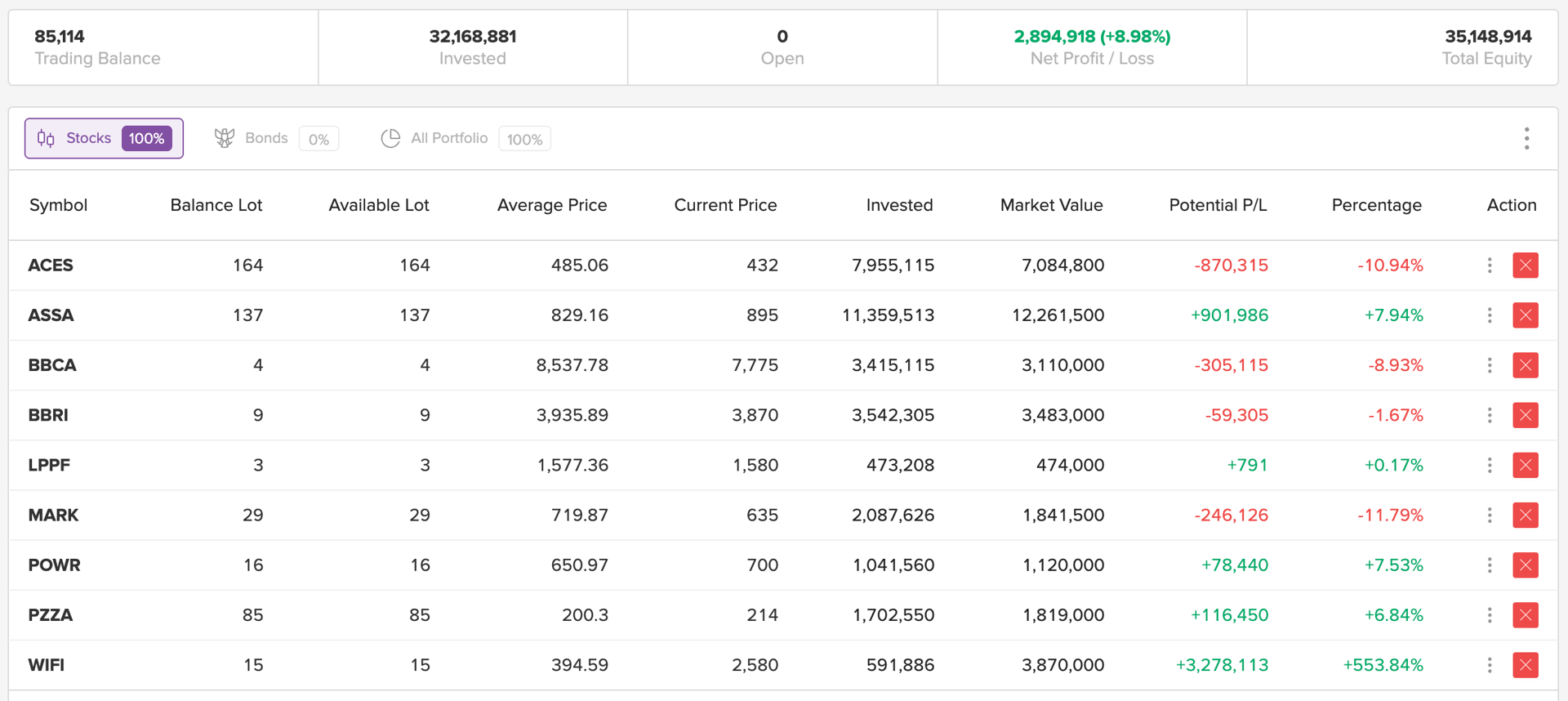Sort table by Percentage column header
The image size is (1568, 701).
pyautogui.click(x=1377, y=205)
